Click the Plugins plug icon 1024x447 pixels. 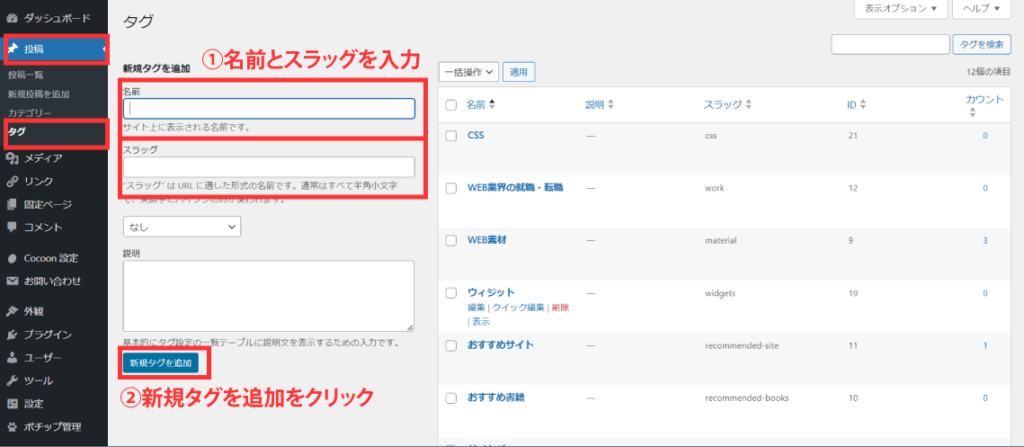(x=12, y=334)
